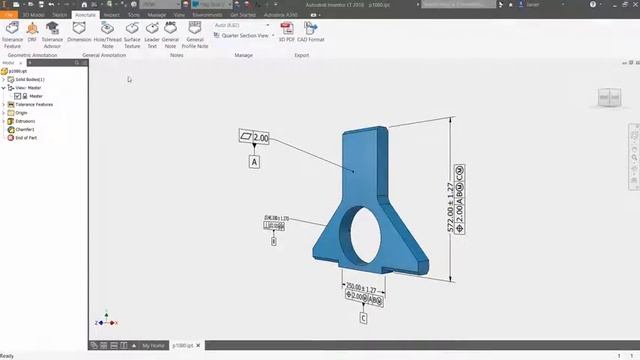Open the Tools ribbon tab
The width and height of the screenshot is (640, 360).
(133, 15)
